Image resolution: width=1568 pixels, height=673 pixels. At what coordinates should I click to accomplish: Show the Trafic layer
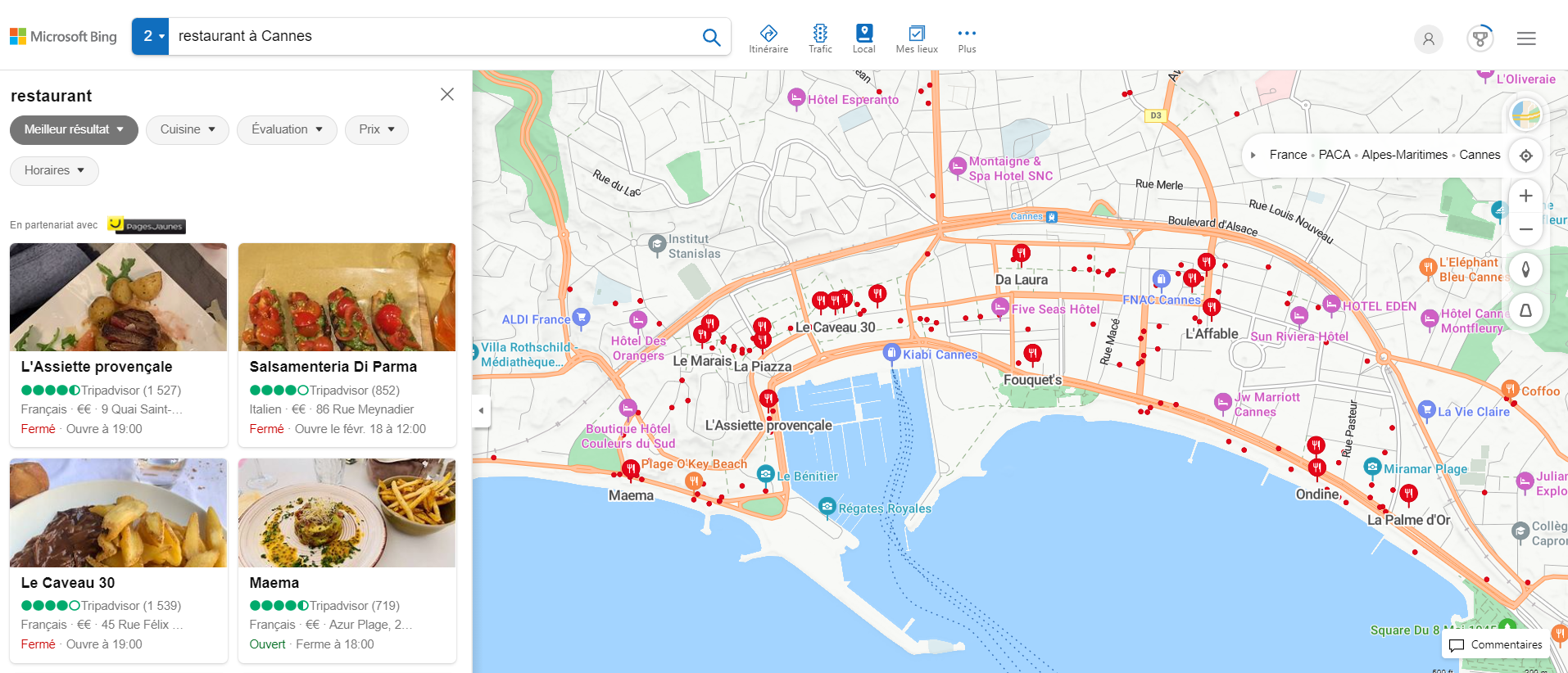[x=820, y=38]
